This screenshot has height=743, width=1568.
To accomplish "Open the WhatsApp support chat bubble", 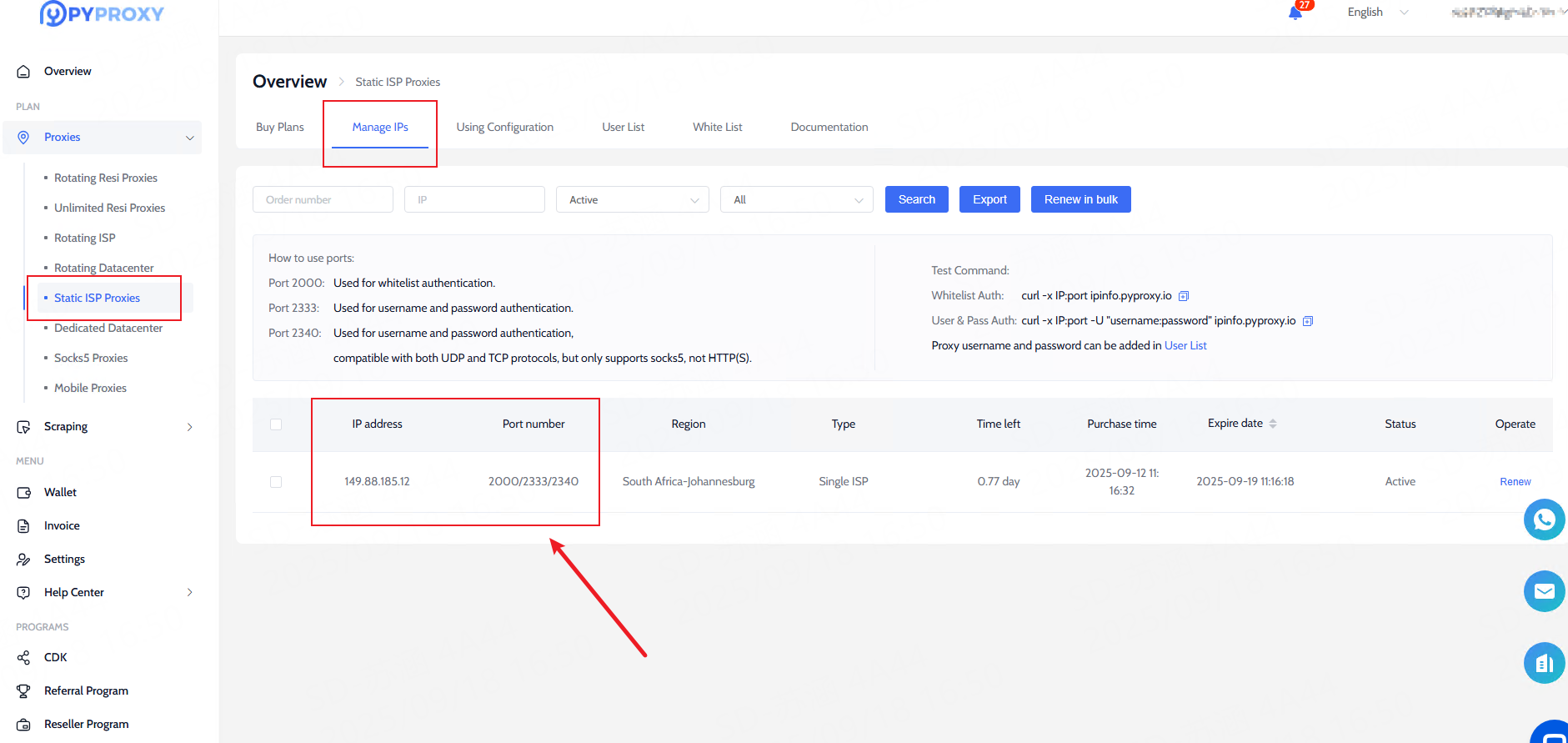I will (x=1544, y=520).
